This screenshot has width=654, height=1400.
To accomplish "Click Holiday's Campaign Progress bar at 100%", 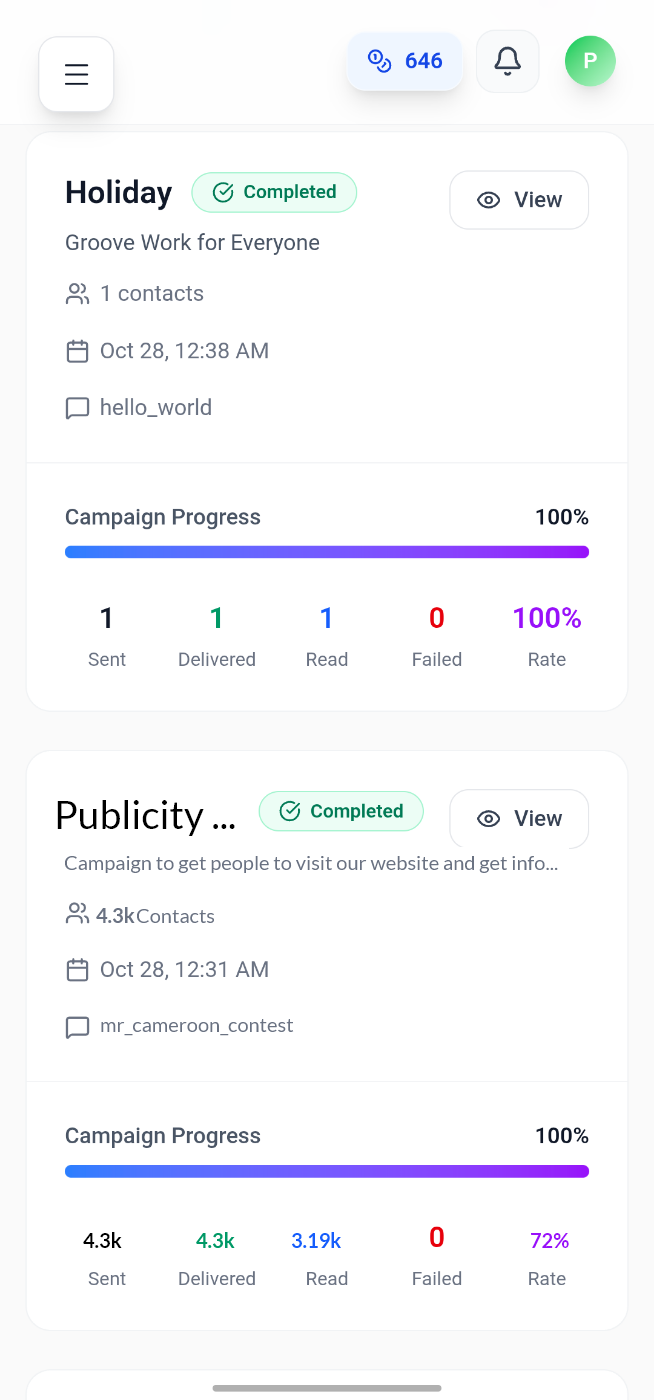I will click(327, 551).
